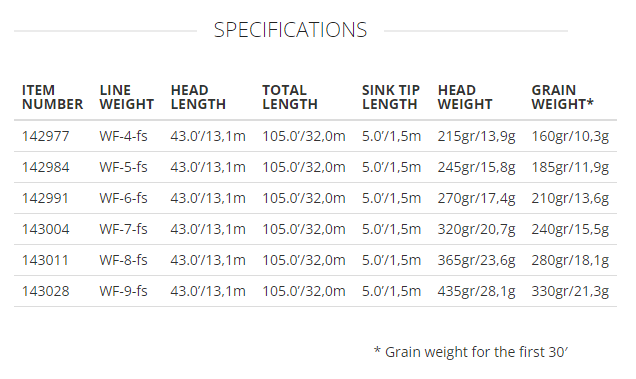This screenshot has height=379, width=636.
Task: Select the LINE WEIGHT column header
Action: pyautogui.click(x=127, y=97)
